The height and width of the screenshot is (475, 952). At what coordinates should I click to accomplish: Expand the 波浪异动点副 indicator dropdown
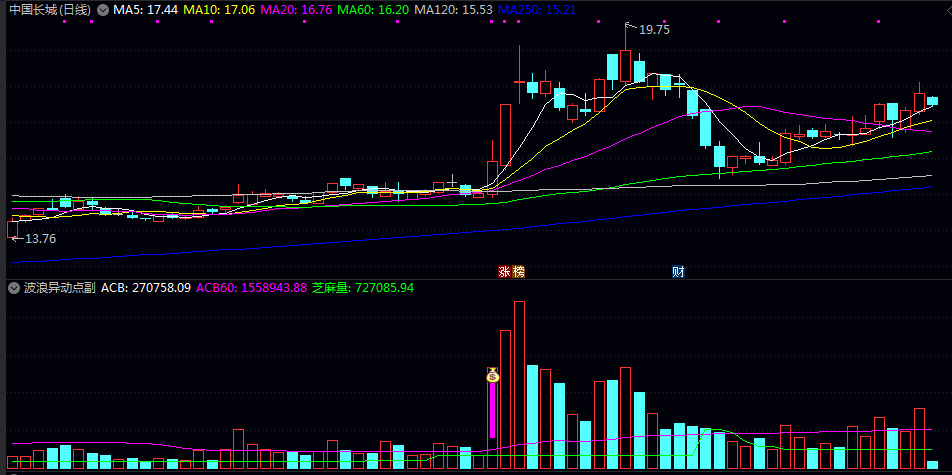[x=14, y=288]
